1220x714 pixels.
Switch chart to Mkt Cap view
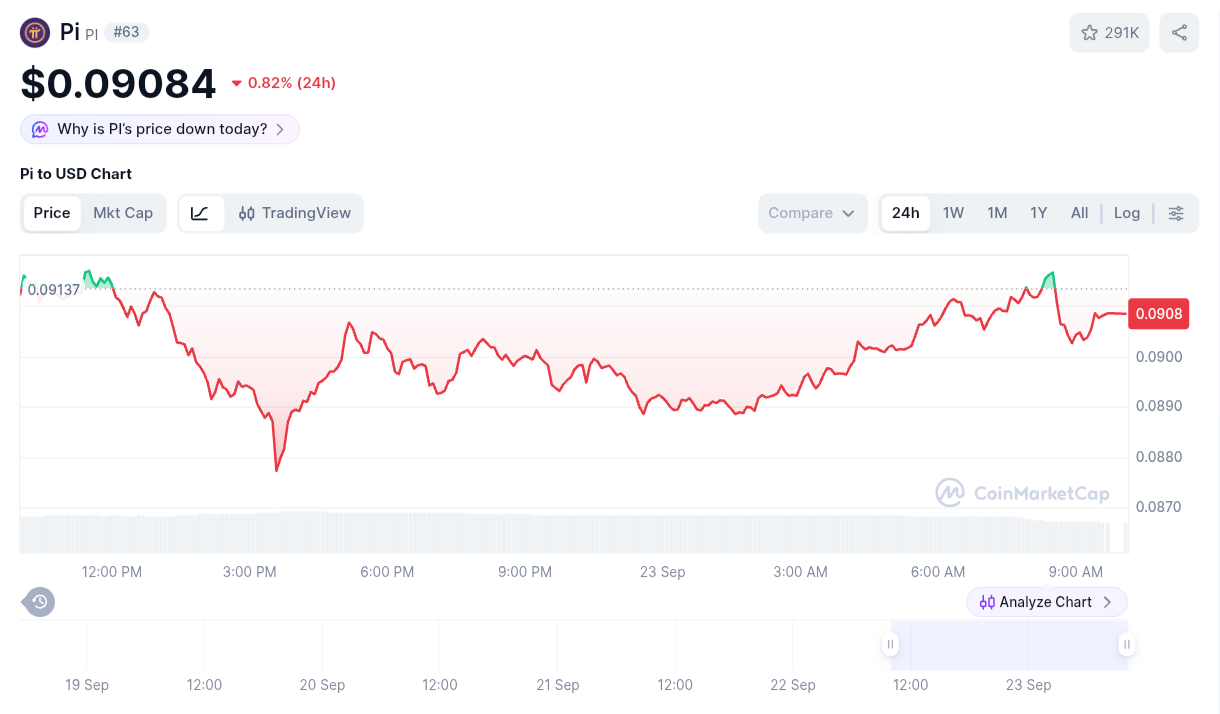123,213
